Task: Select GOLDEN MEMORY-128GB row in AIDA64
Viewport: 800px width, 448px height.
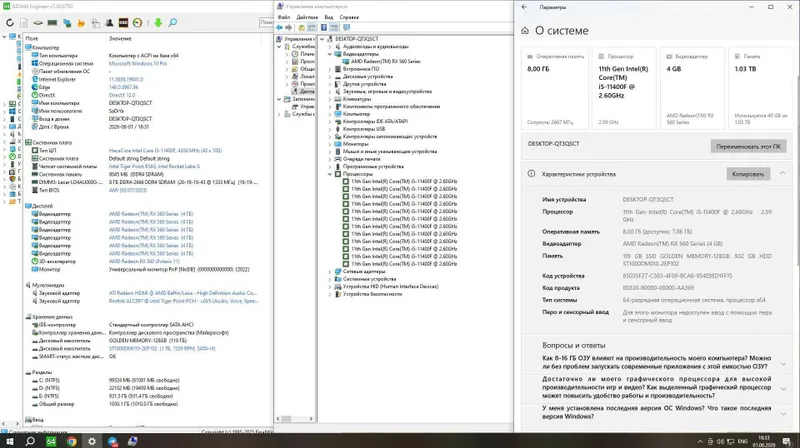Action: click(147, 341)
